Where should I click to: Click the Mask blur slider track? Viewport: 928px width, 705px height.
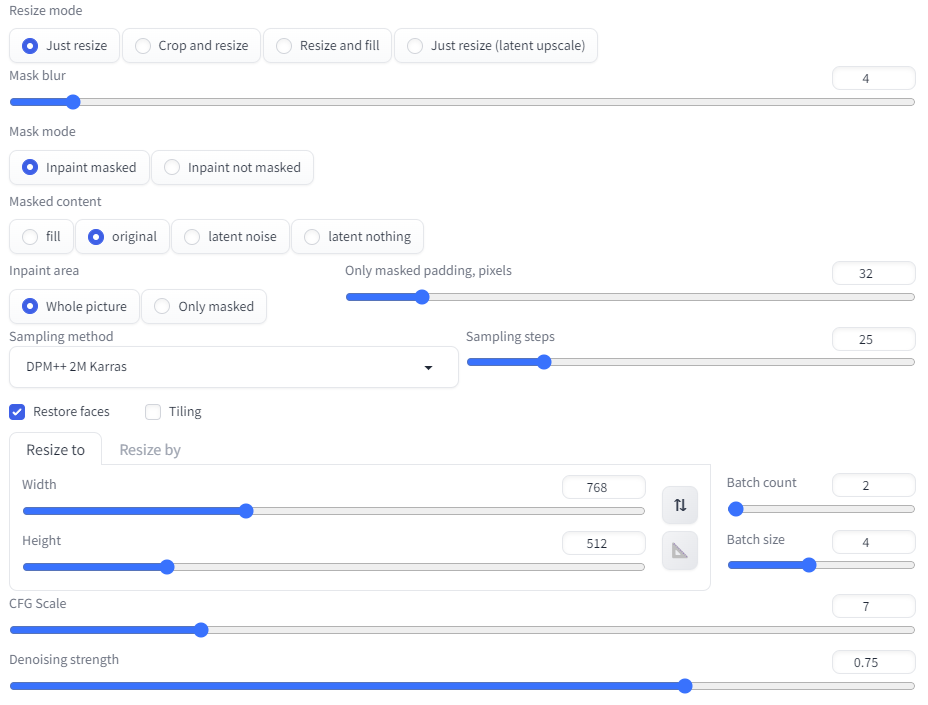pyautogui.click(x=462, y=102)
